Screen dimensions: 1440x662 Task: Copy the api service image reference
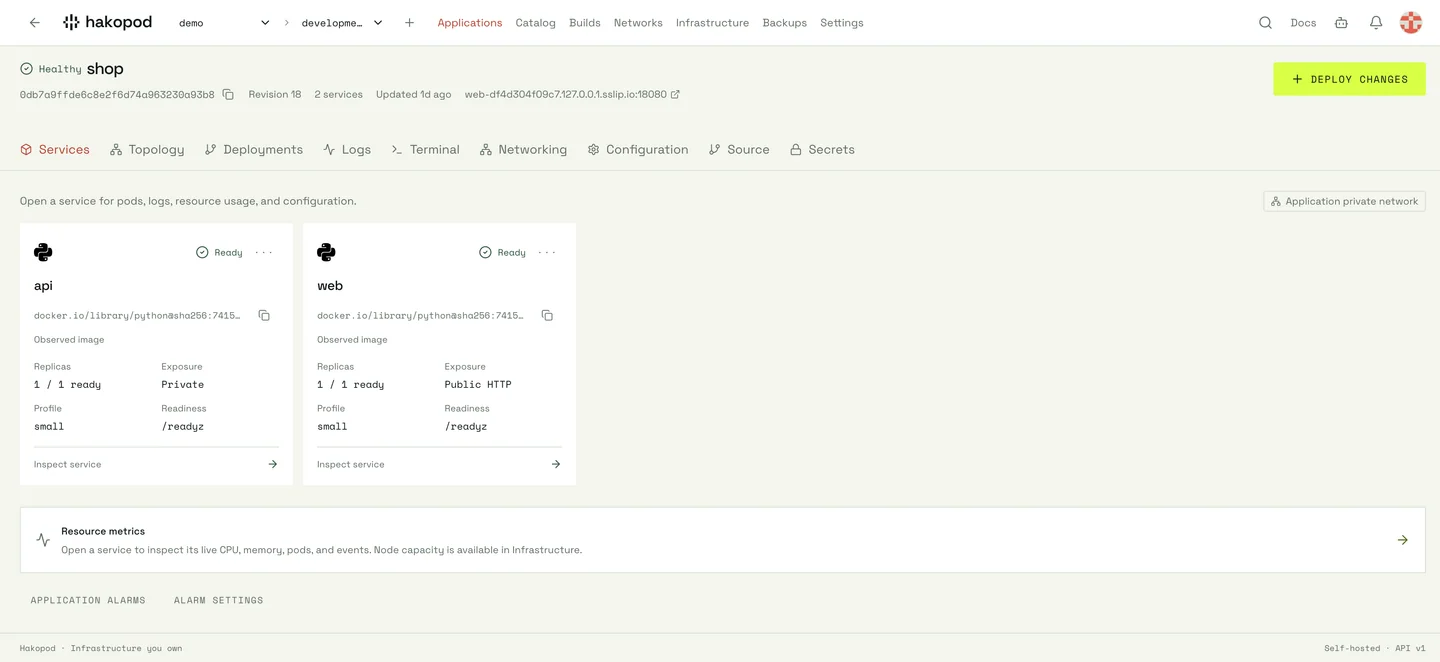264,315
